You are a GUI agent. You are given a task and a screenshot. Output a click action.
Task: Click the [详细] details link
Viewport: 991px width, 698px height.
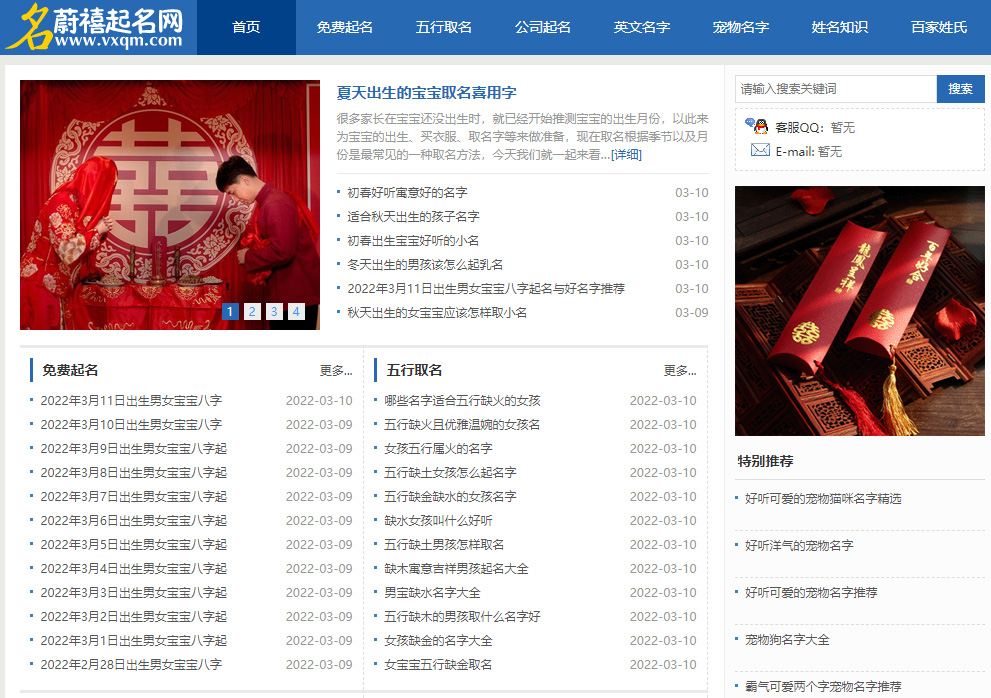(626, 154)
